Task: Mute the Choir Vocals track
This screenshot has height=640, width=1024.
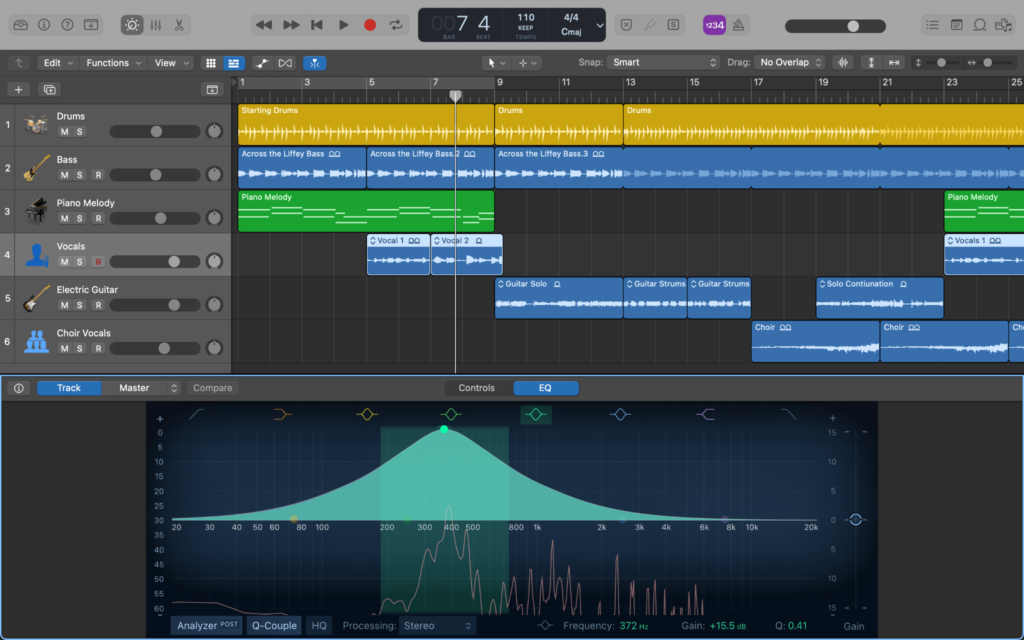Action: 64,349
